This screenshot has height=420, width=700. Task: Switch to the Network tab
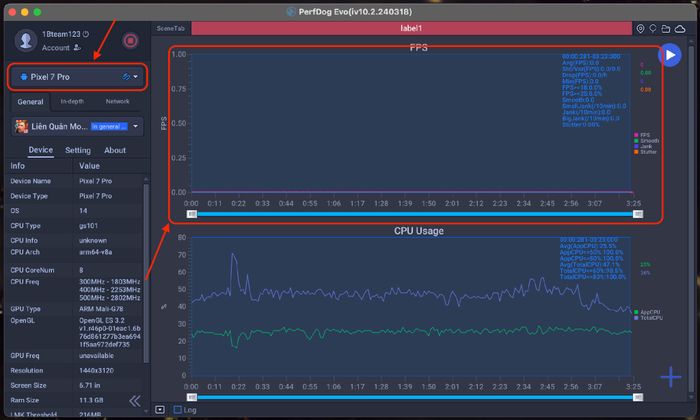point(117,101)
